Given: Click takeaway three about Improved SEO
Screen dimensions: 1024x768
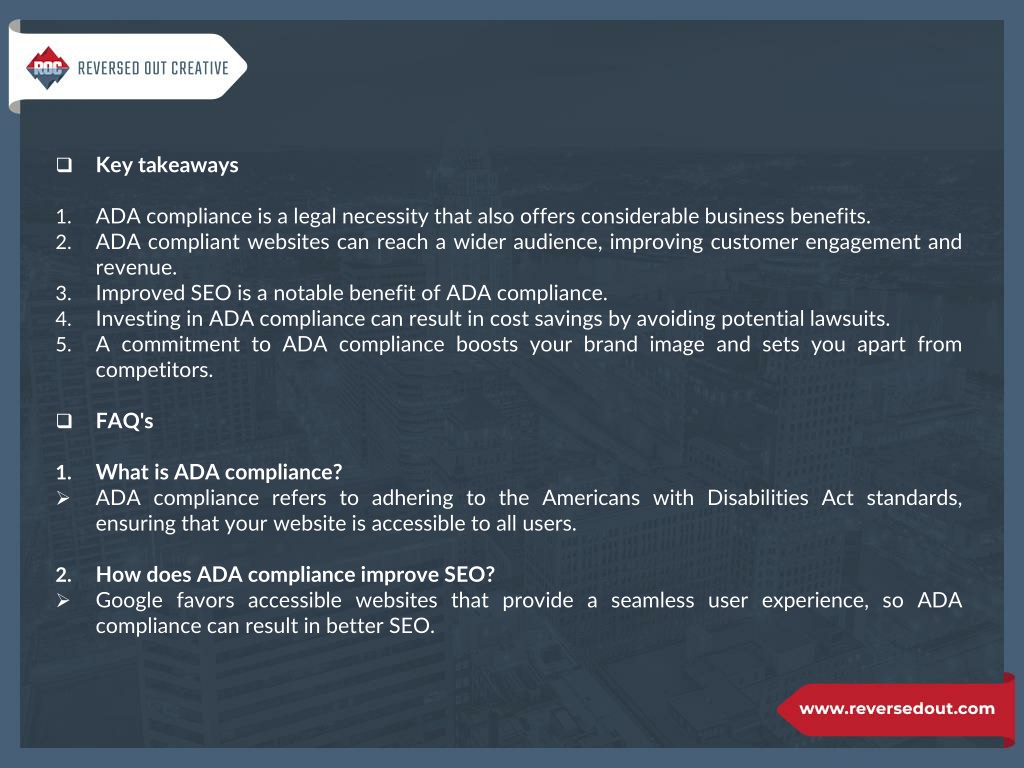Looking at the screenshot, I should point(351,293).
